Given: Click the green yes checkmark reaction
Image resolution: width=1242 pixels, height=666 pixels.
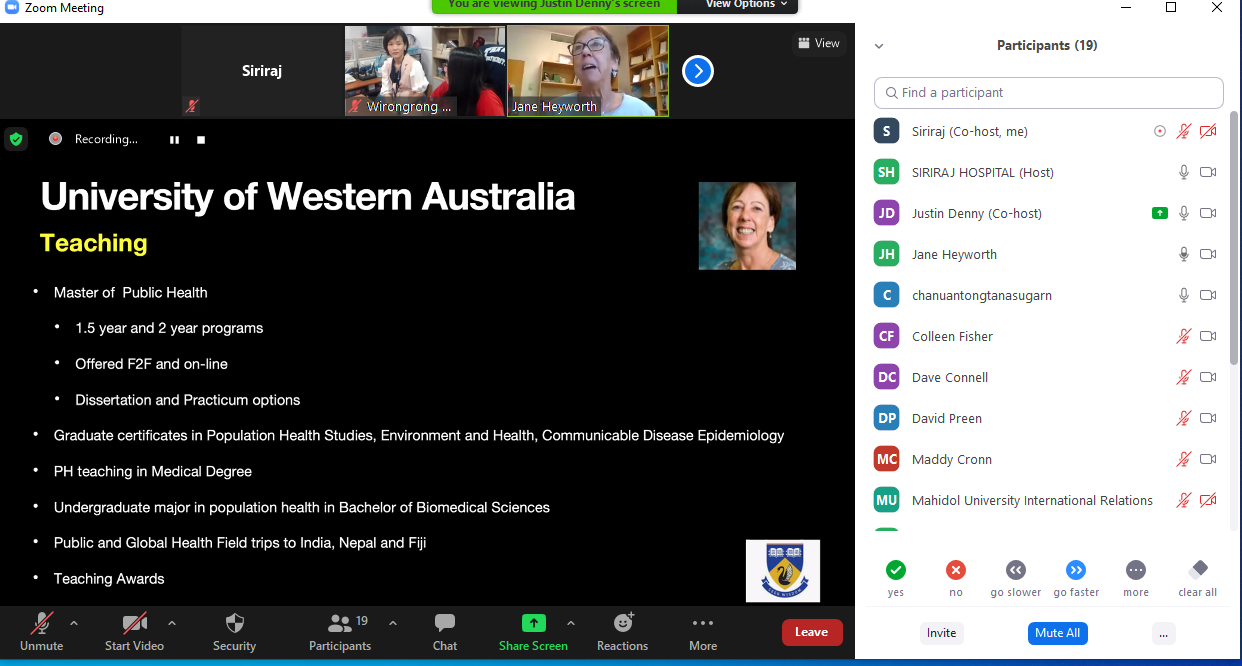Looking at the screenshot, I should coord(895,570).
